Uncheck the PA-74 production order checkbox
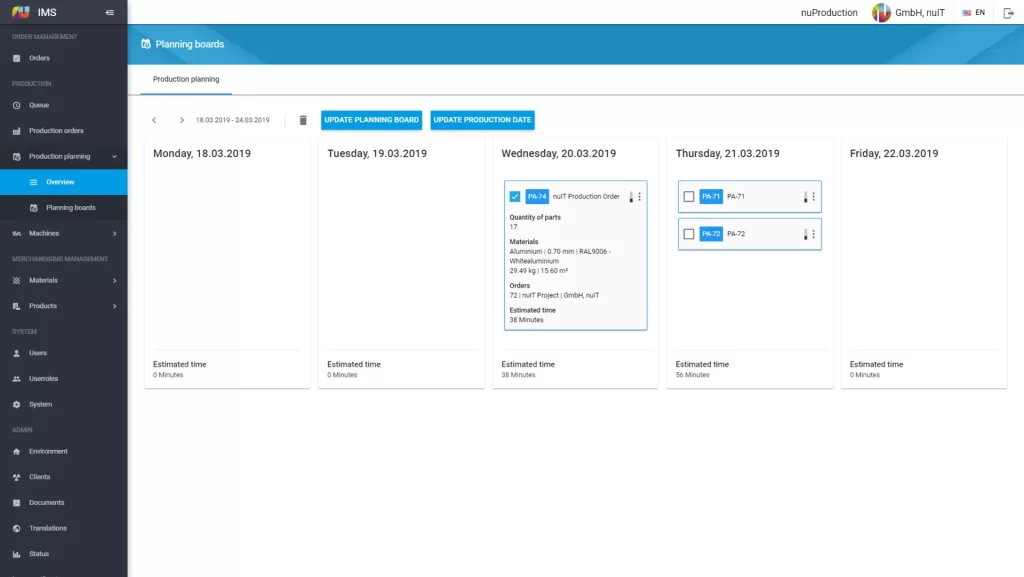 [515, 197]
